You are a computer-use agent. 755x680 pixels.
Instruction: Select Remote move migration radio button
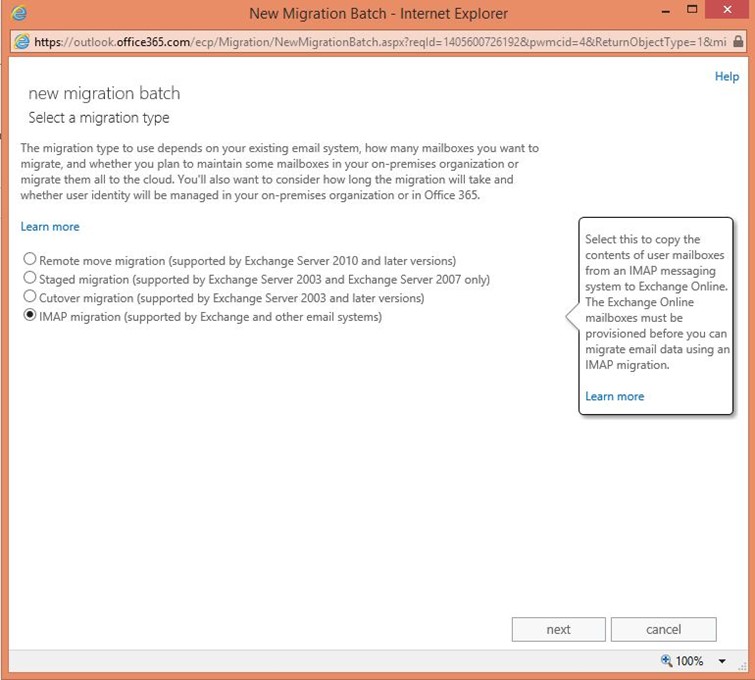[30, 259]
